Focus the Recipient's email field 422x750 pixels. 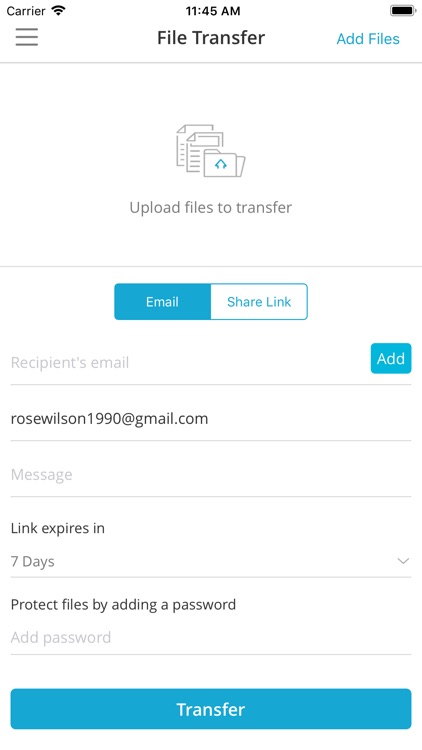click(189, 363)
